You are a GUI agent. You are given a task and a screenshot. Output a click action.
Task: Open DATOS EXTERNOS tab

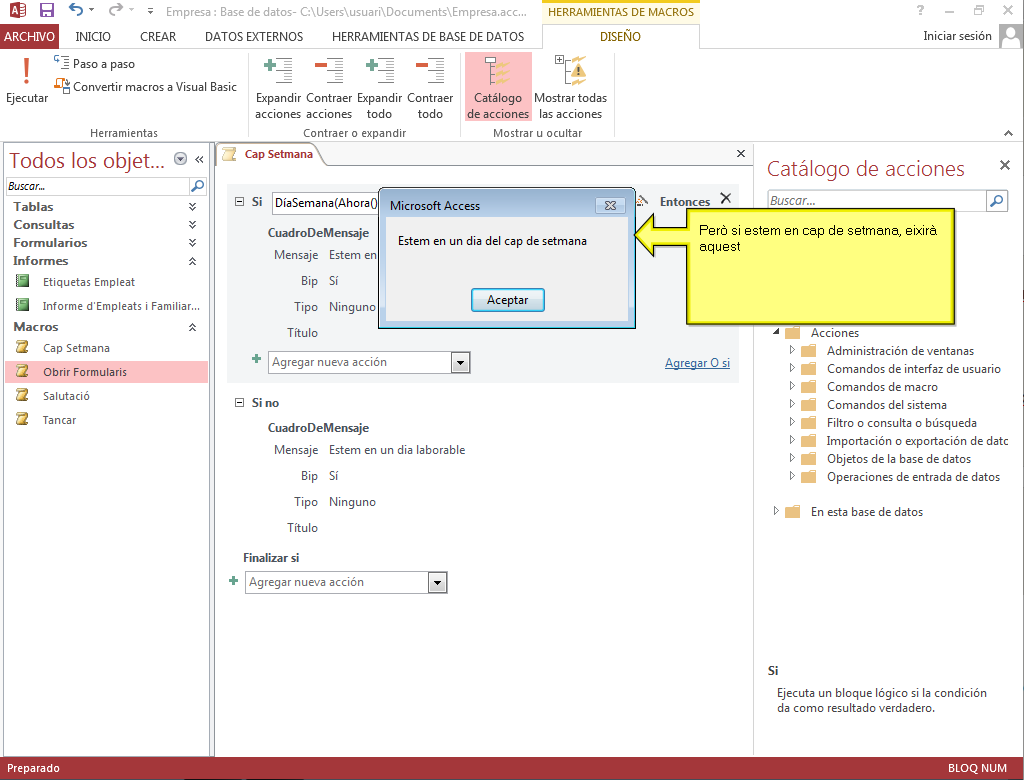[x=254, y=37]
